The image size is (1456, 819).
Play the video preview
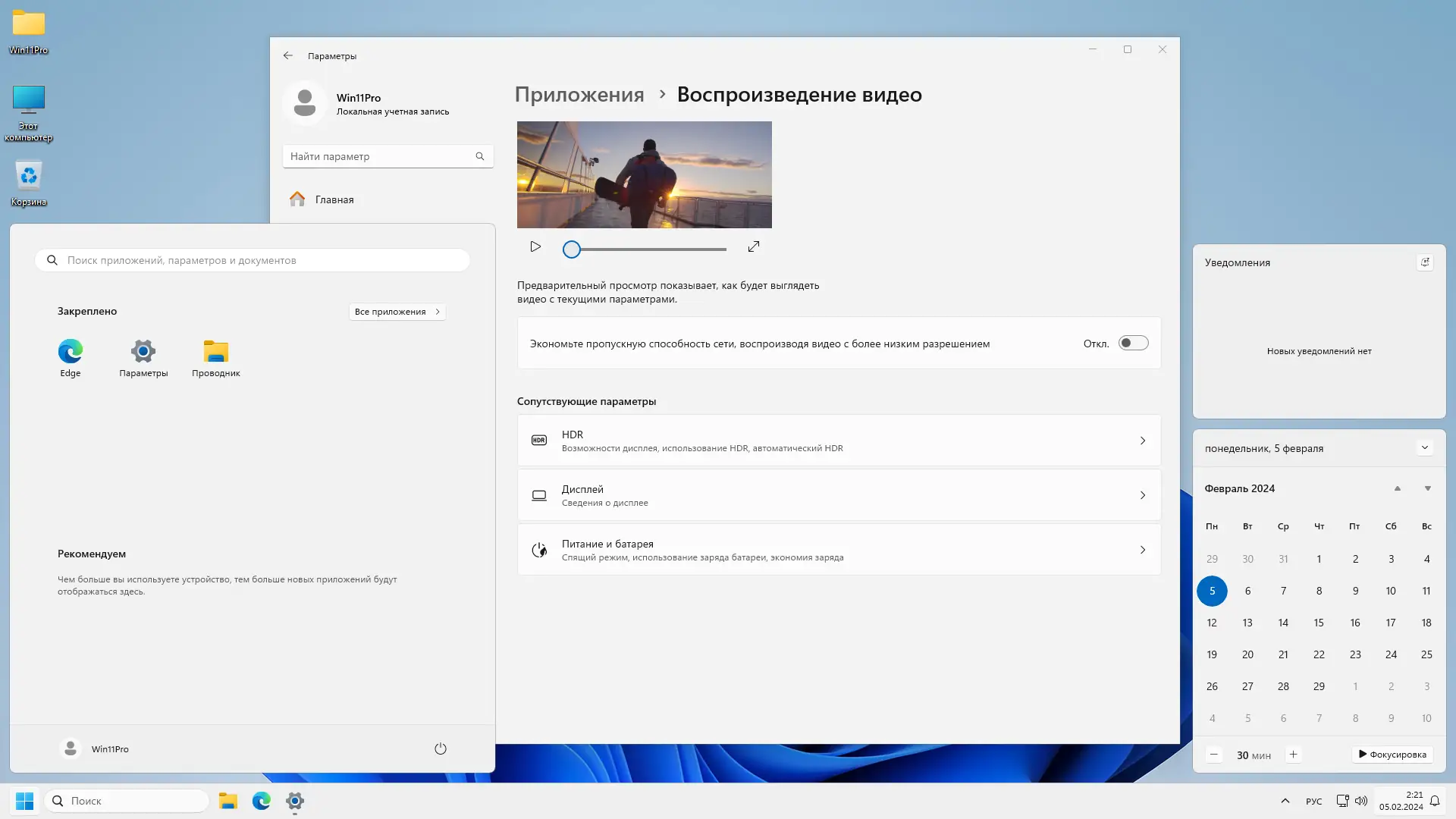coord(535,247)
